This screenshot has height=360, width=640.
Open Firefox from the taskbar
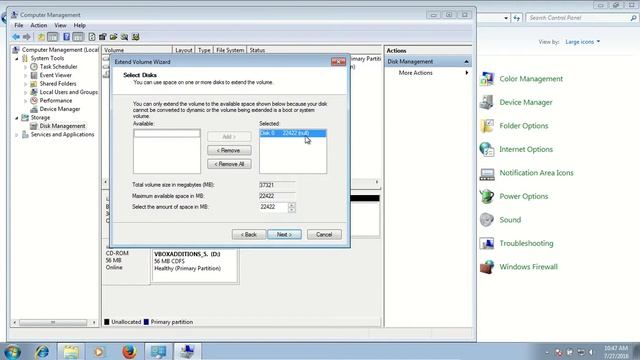click(x=129, y=351)
